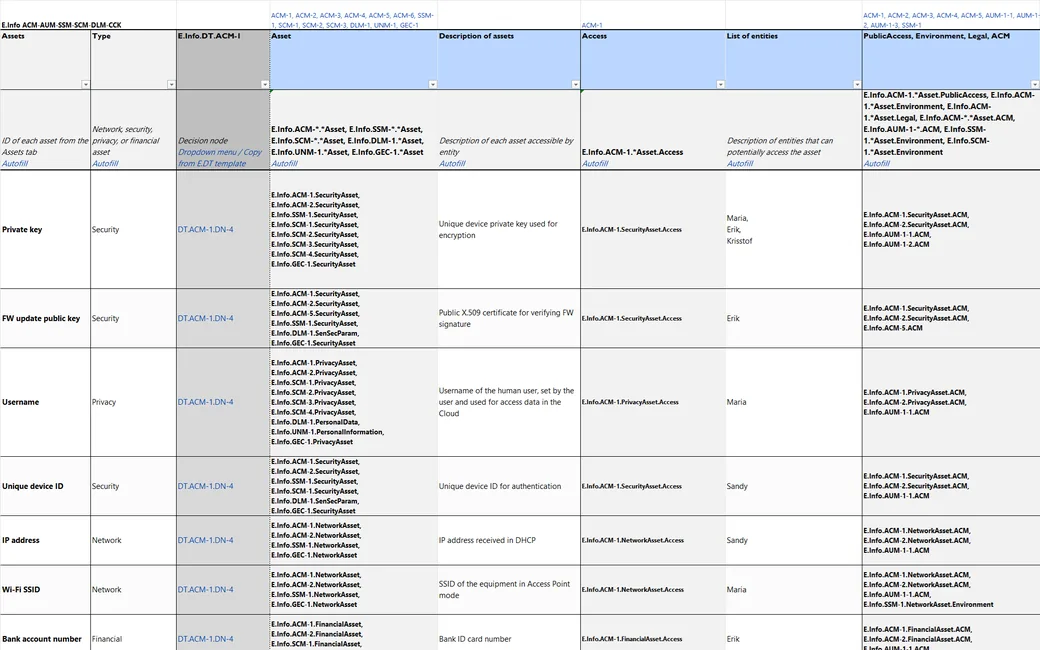Select 'E.Info.ACM-1.PrivacyAsset.Access' cell
Image resolution: width=1040 pixels, height=650 pixels.
653,402
